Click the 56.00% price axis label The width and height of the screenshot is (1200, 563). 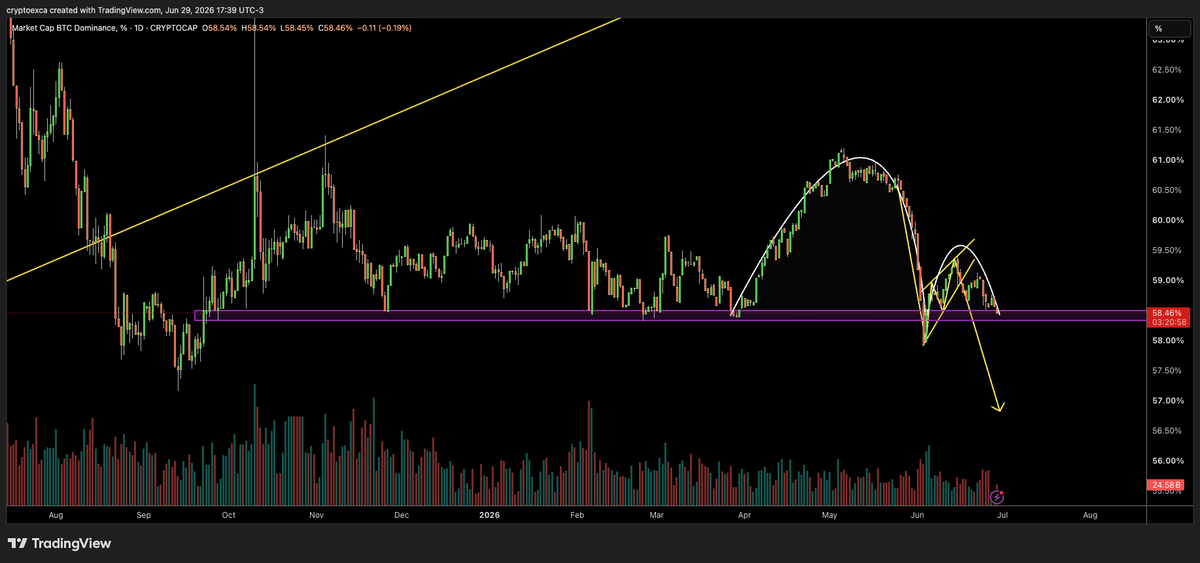[1167, 460]
